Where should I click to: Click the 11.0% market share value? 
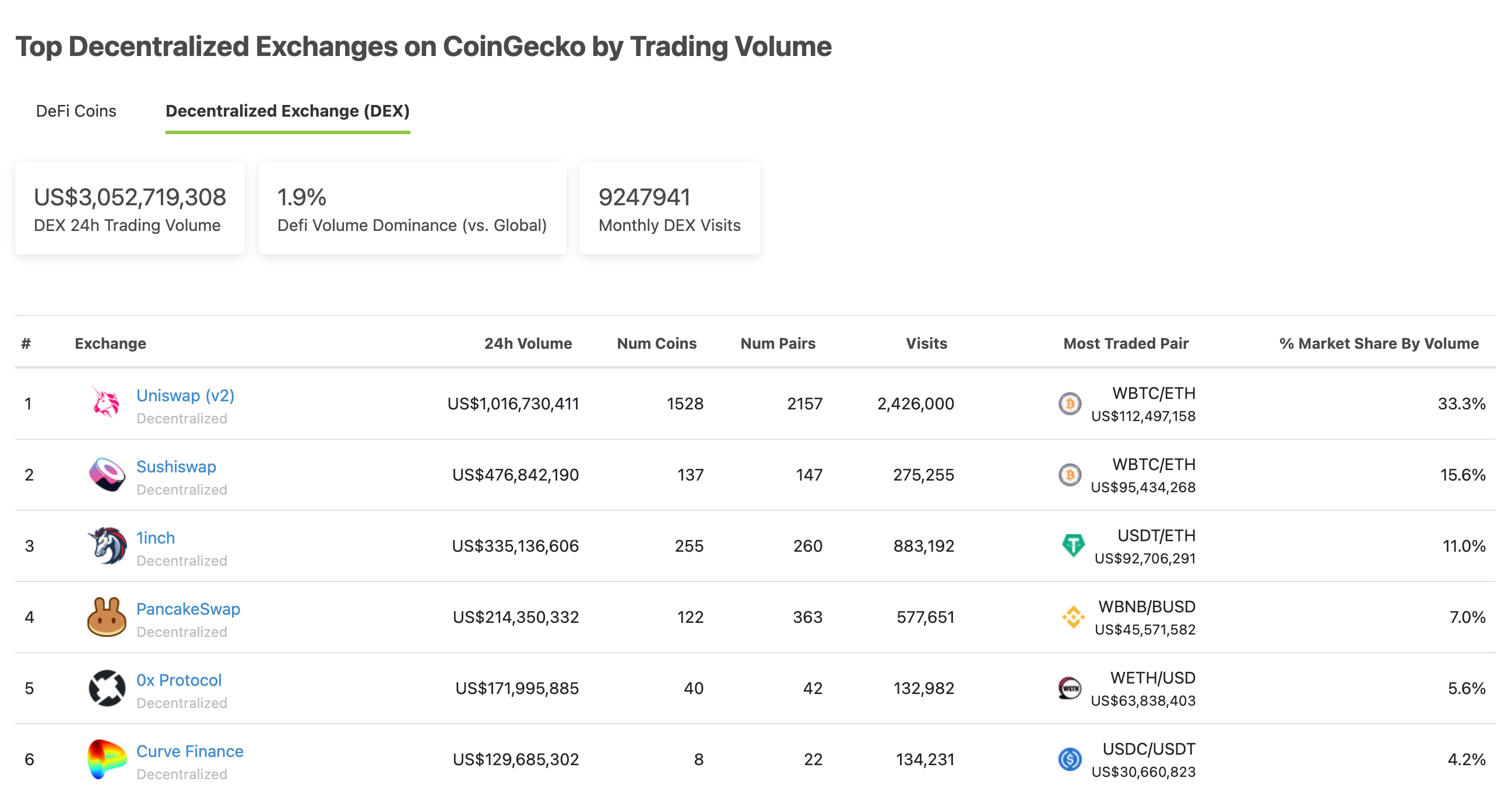tap(1464, 545)
